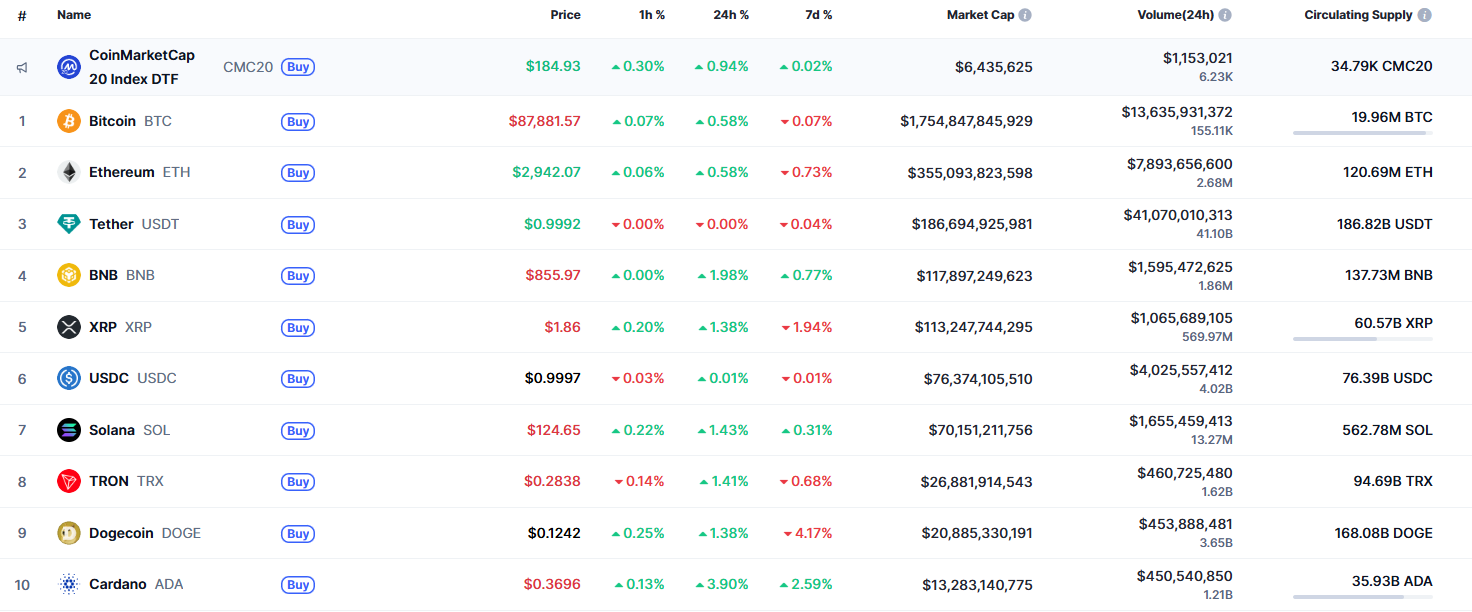
Task: Sort by the 24h % column header
Action: point(730,15)
